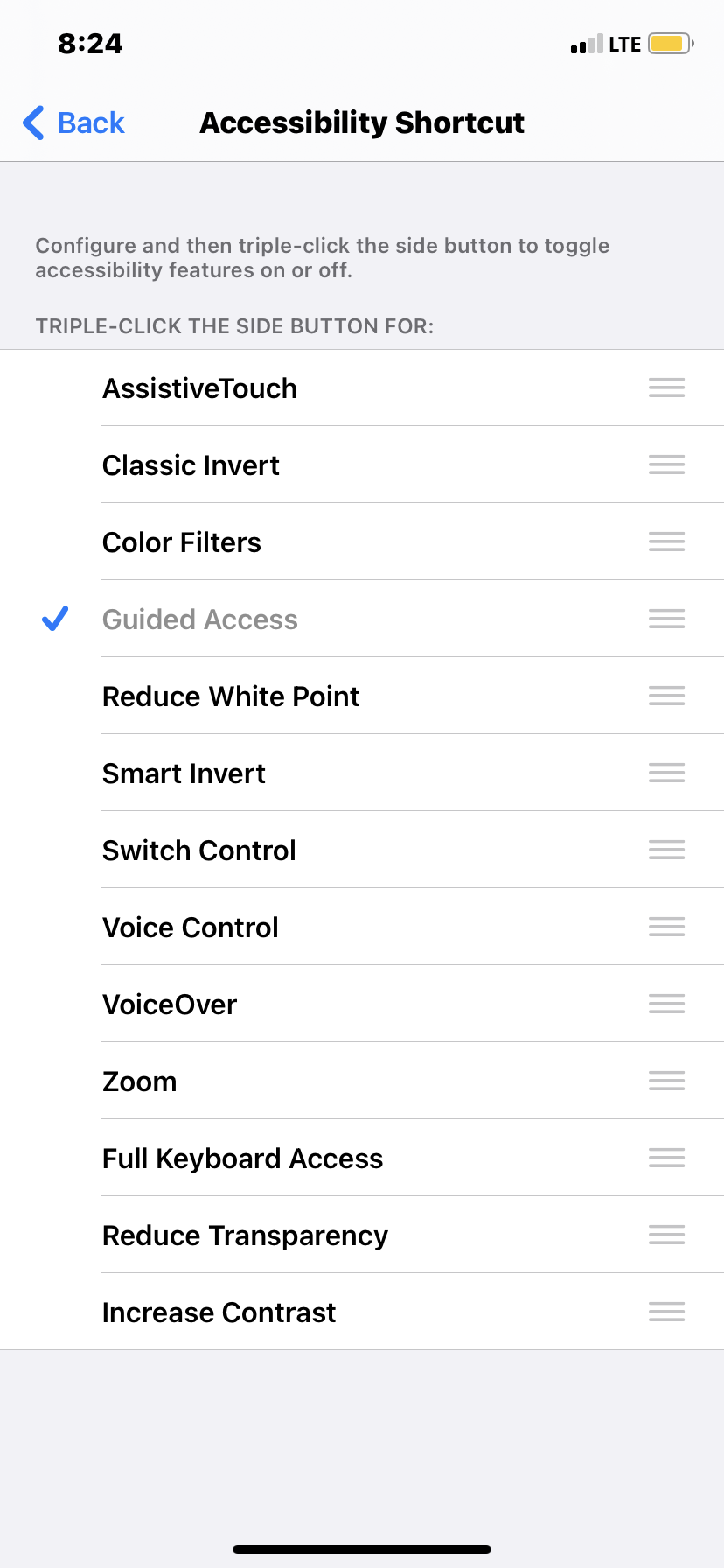Tap the reorder handle beside Zoom
724x1568 pixels.
tap(666, 1081)
